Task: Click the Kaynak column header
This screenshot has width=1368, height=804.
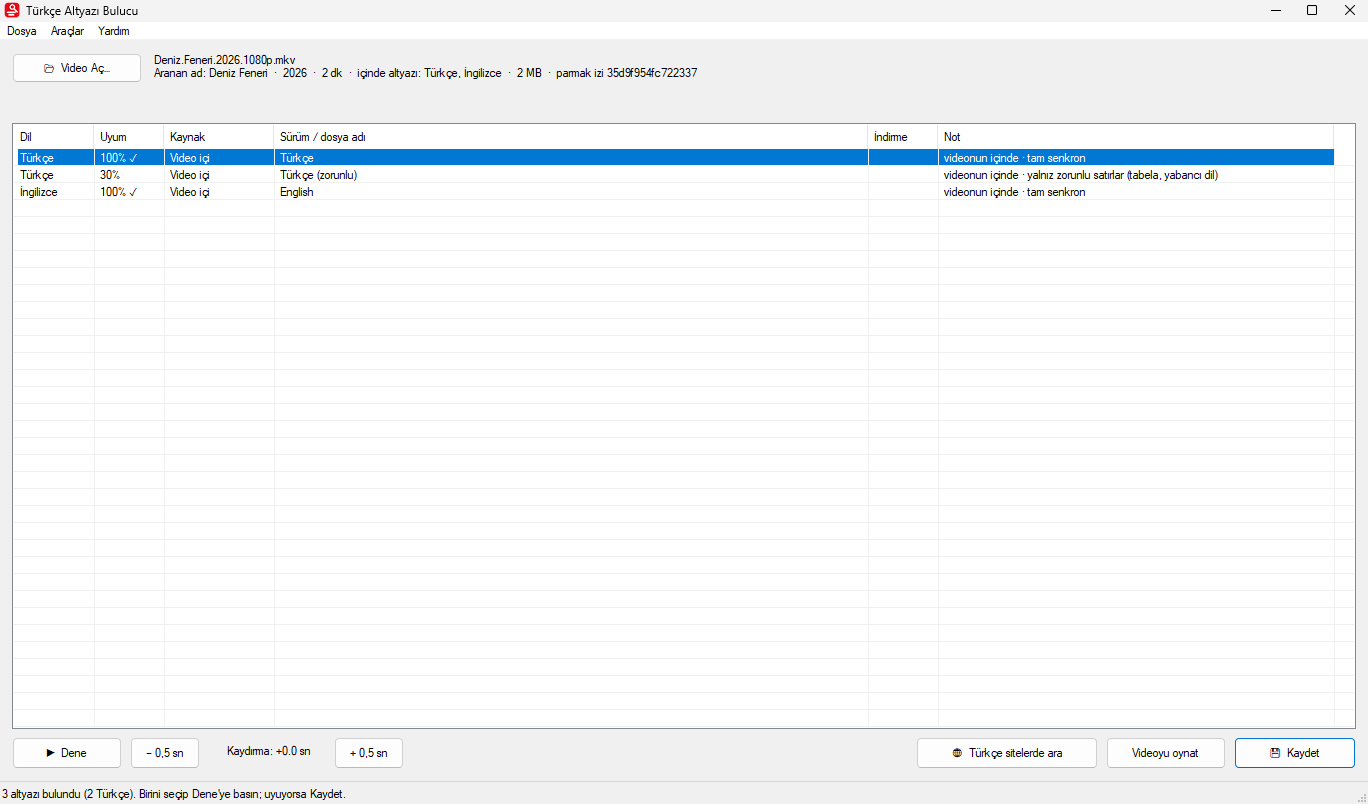Action: (x=219, y=137)
